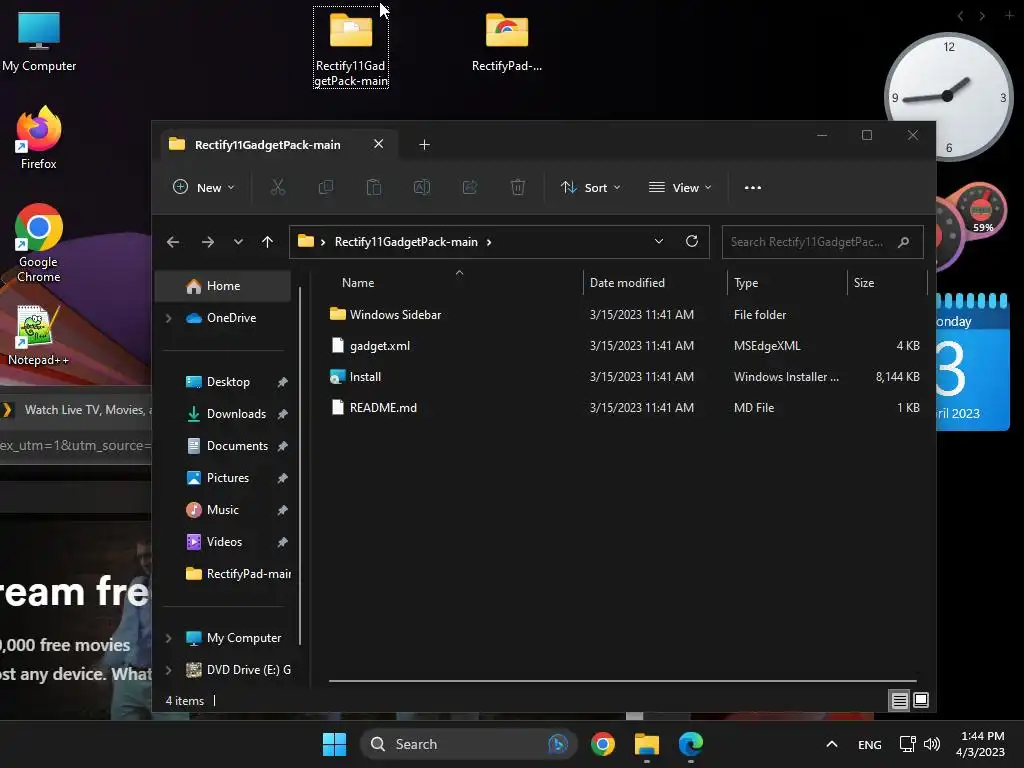Screen dimensions: 1024x768
Task: Expand My Computer tree node
Action: [x=168, y=638]
